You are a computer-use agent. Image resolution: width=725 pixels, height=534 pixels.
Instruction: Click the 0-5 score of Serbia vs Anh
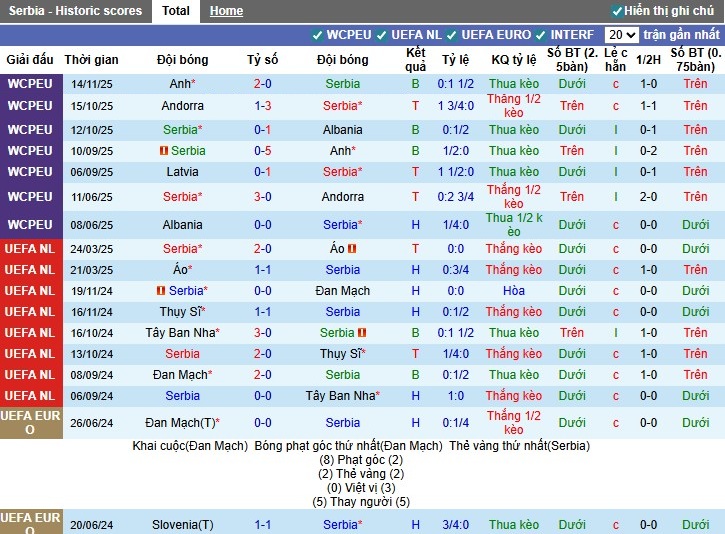(x=263, y=151)
